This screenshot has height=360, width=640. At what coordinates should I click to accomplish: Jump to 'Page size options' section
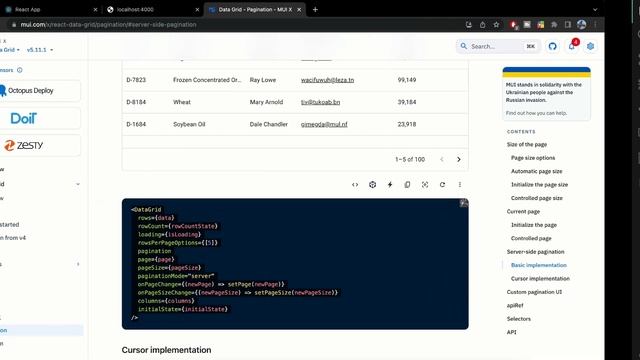point(533,158)
